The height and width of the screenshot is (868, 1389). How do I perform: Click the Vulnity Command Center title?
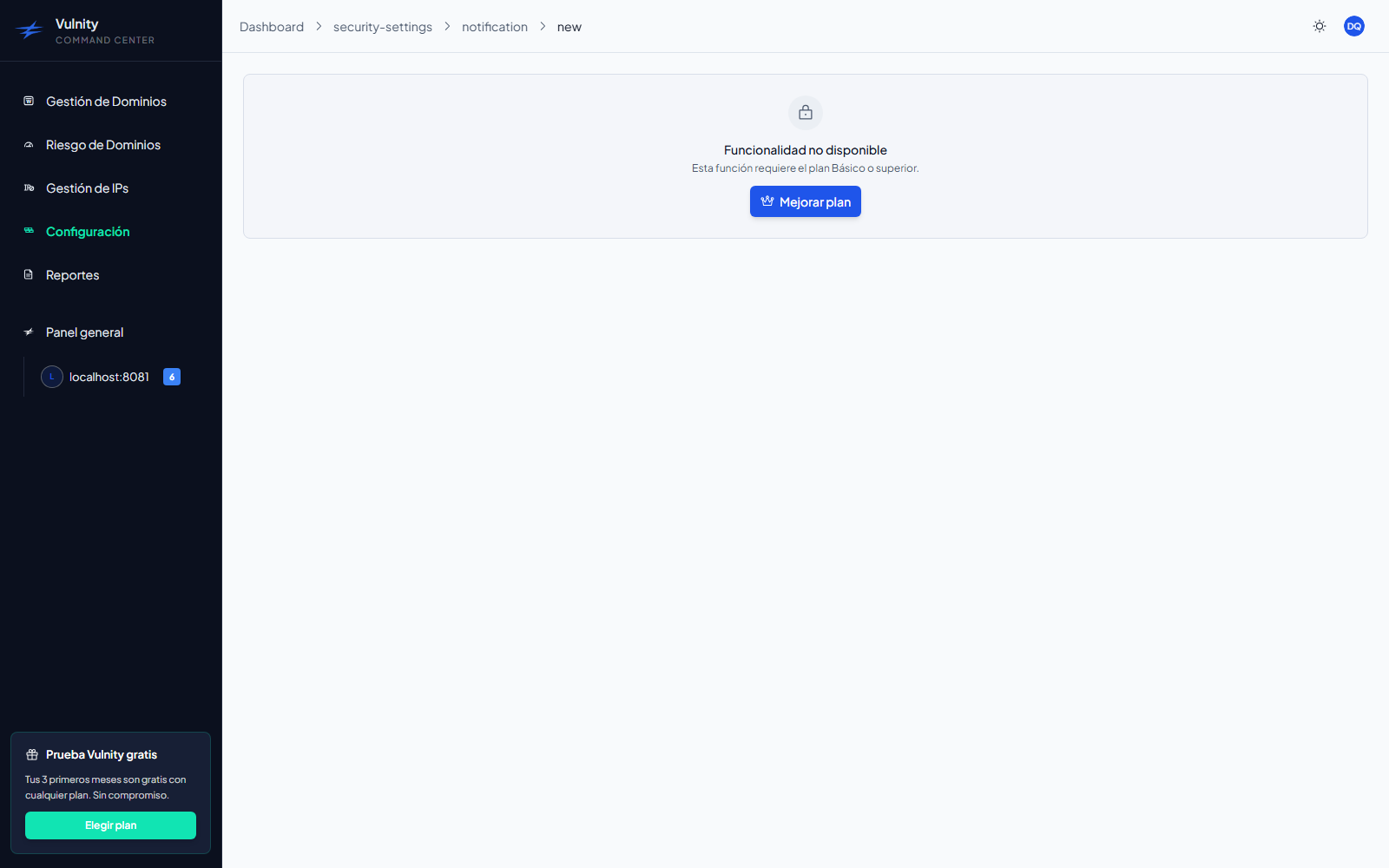click(x=104, y=31)
